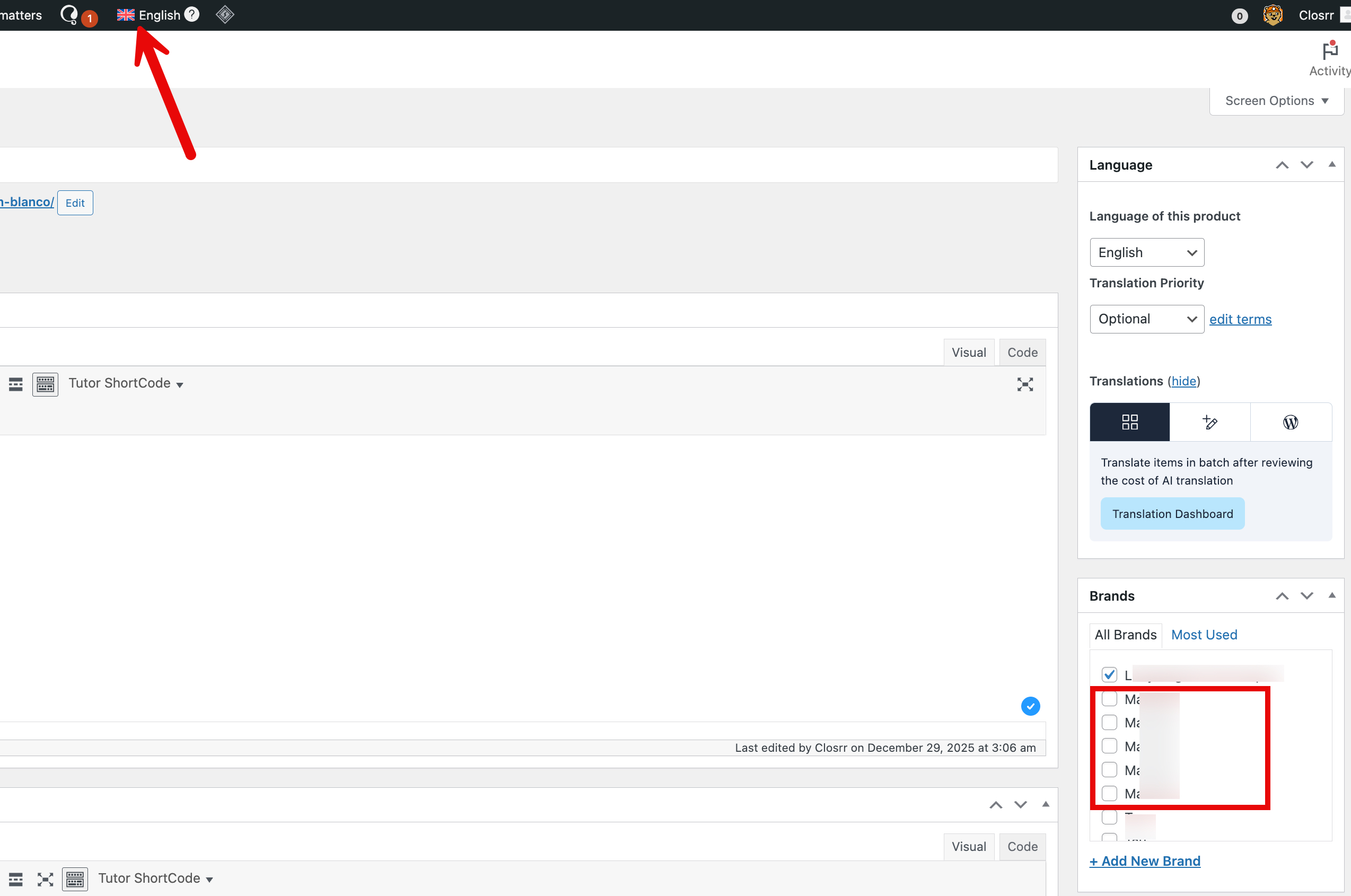
Task: Click the toolbar toggle keyboard icon
Action: pyautogui.click(x=45, y=384)
